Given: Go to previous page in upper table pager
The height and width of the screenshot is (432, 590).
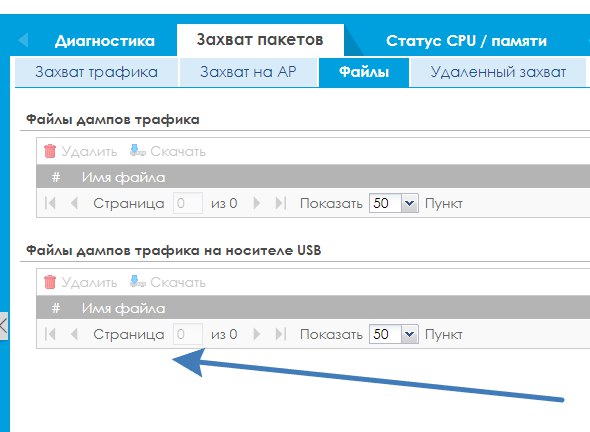Looking at the screenshot, I should click(75, 203).
